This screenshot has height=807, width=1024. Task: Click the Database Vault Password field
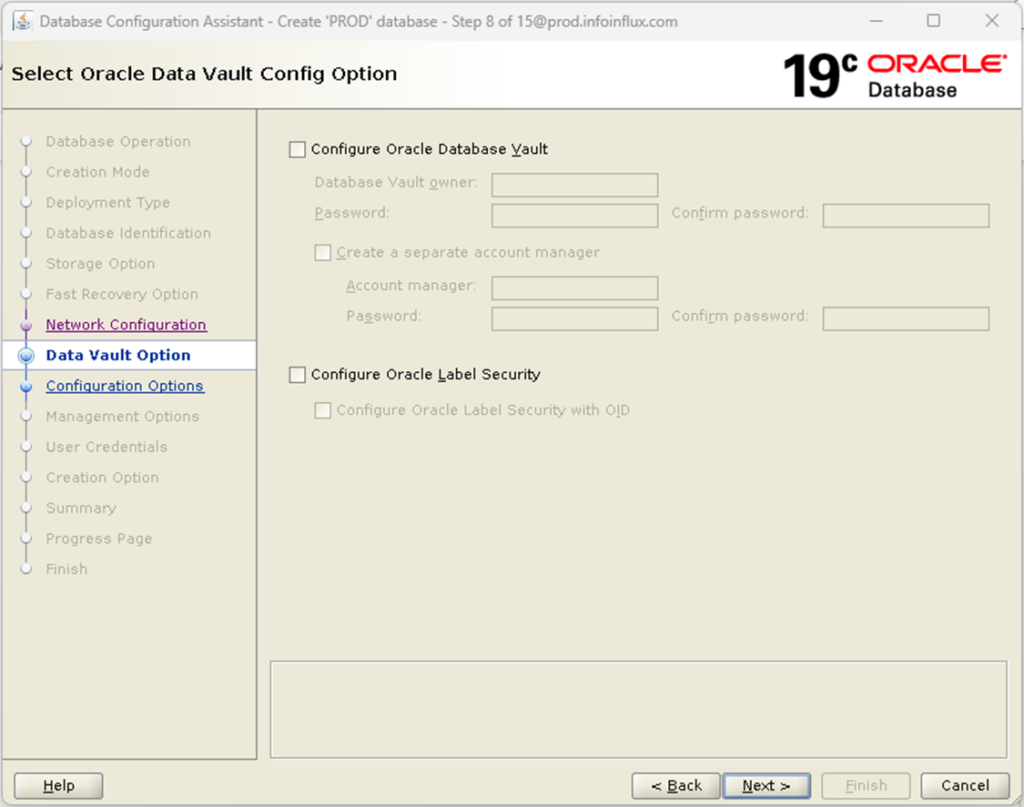[x=574, y=215]
